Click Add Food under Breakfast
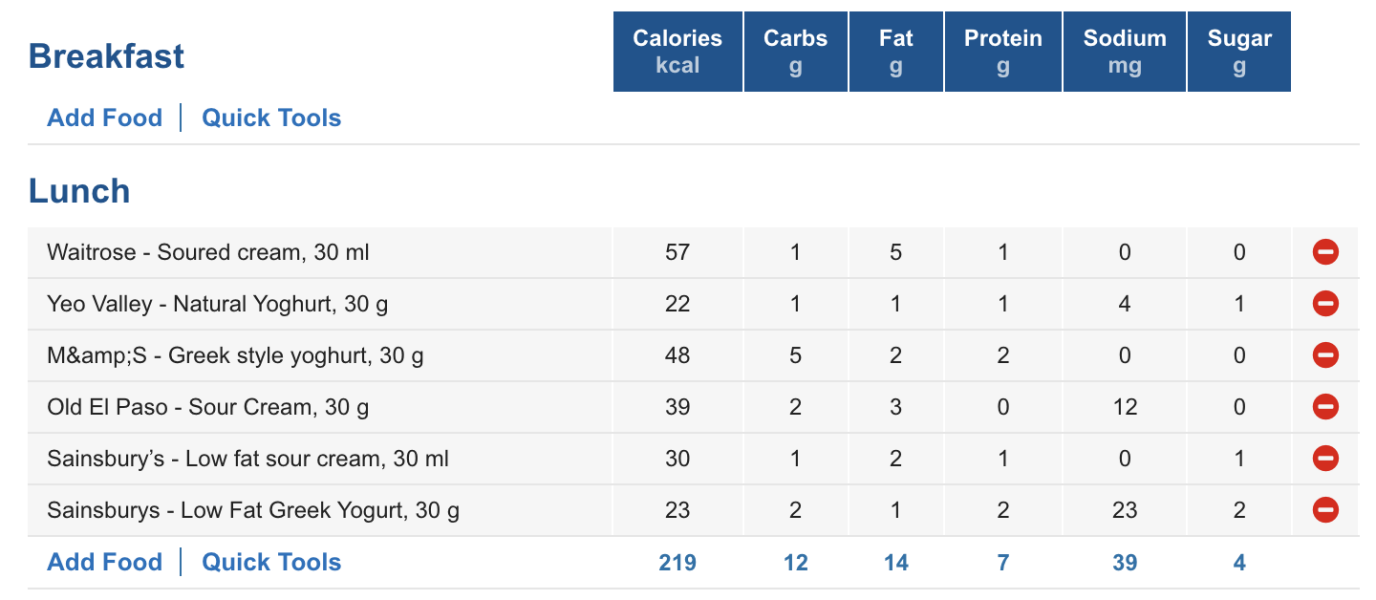 tap(104, 117)
